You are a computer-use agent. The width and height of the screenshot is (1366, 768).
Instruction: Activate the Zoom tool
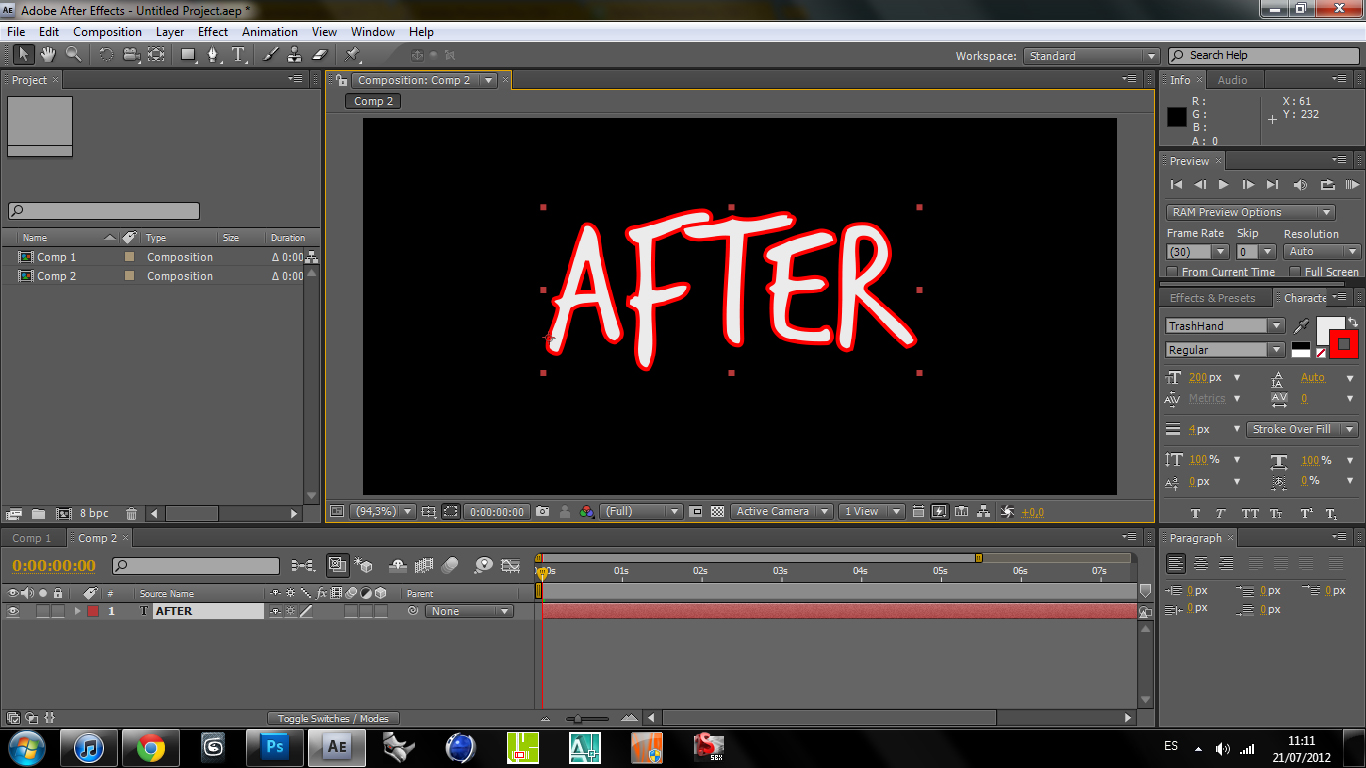click(72, 55)
